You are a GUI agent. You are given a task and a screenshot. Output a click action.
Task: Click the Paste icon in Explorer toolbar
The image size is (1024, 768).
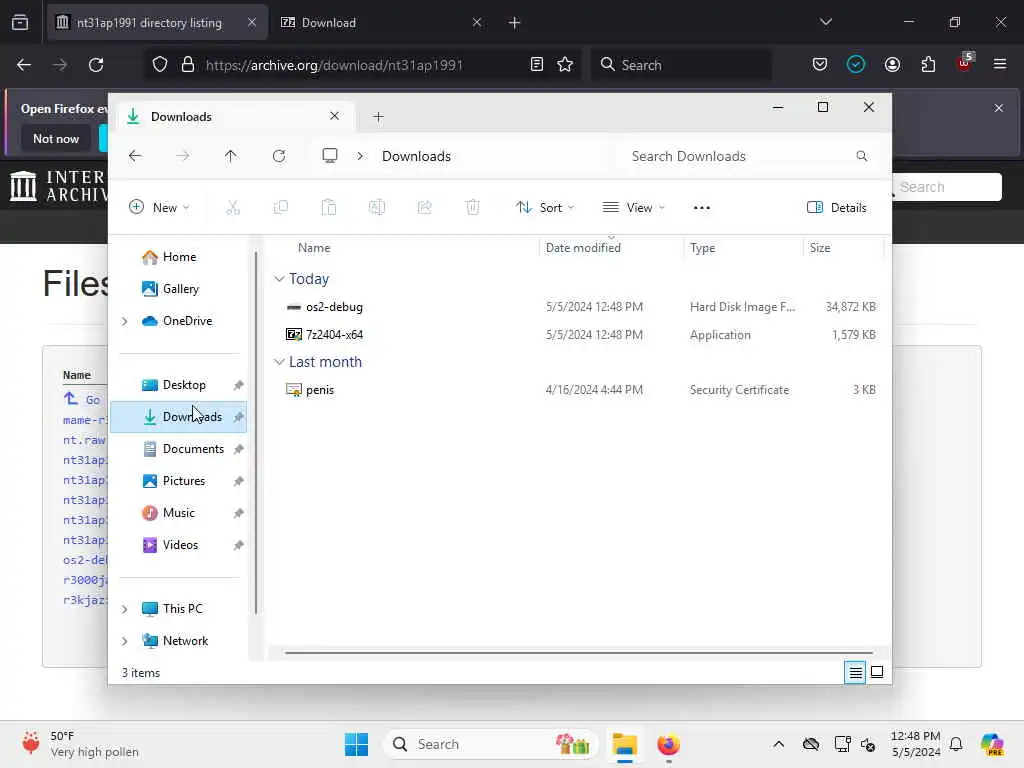click(x=328, y=208)
